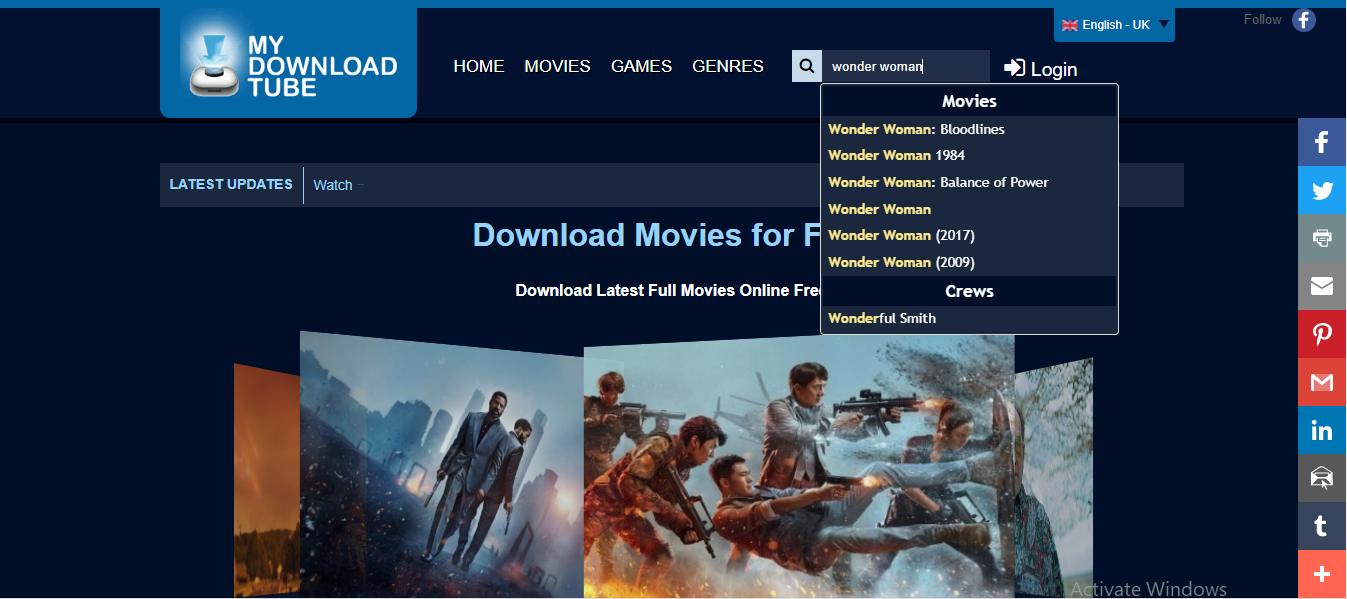Click the open-envelope mail share icon

click(1322, 478)
